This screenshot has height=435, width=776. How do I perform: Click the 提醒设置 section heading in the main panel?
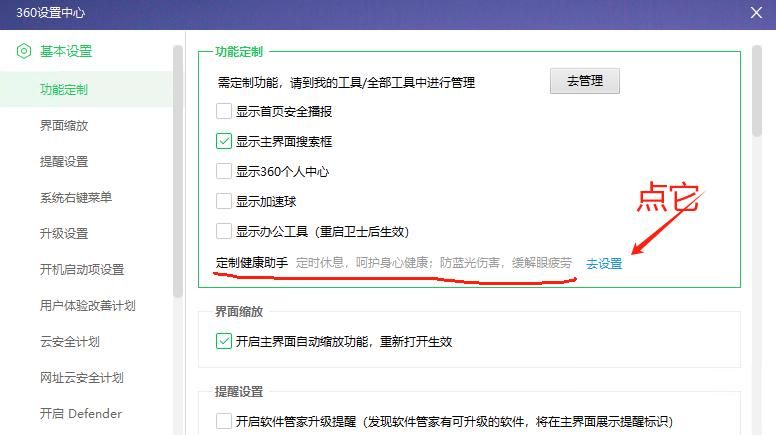[x=239, y=392]
